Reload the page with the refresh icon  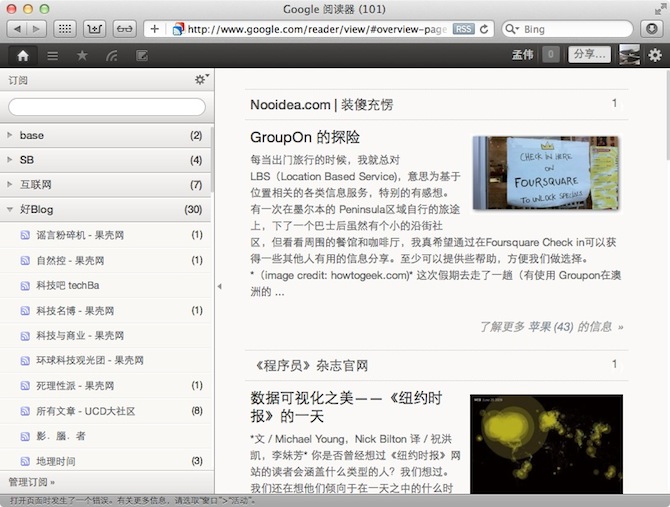484,29
